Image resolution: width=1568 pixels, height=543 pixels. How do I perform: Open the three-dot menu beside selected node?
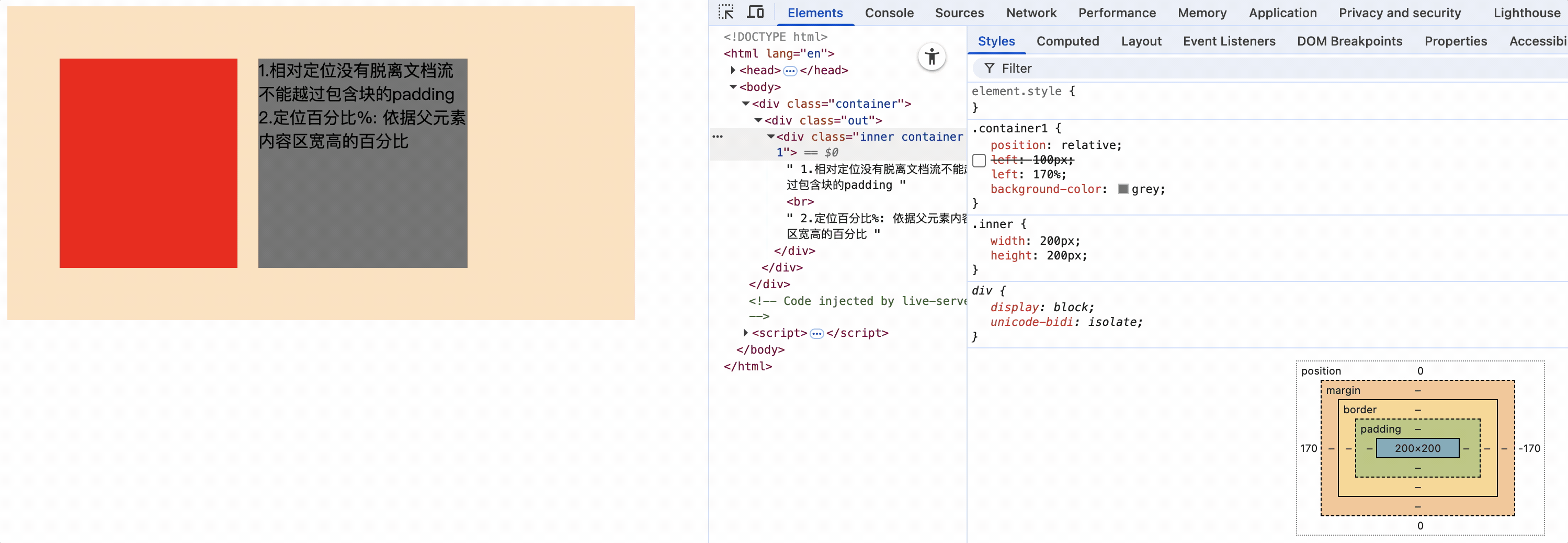[x=718, y=137]
